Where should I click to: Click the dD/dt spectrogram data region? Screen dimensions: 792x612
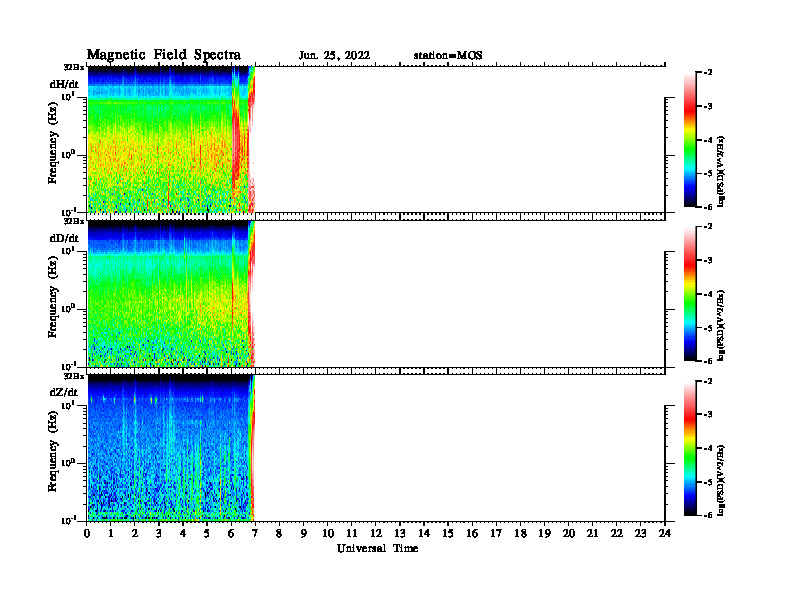171,294
